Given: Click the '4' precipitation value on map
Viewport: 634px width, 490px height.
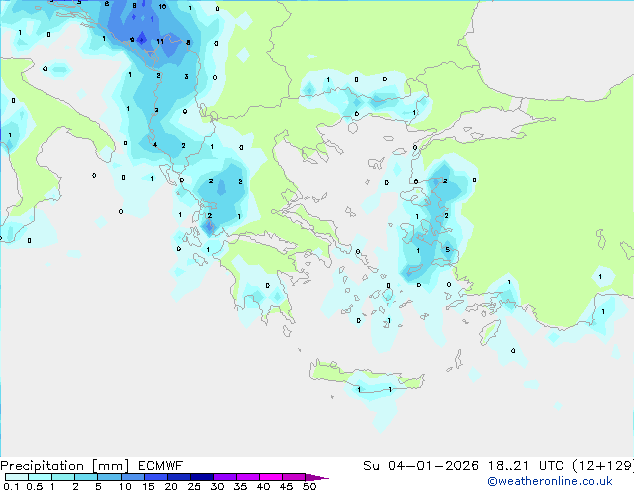Looking at the screenshot, I should 155,144.
